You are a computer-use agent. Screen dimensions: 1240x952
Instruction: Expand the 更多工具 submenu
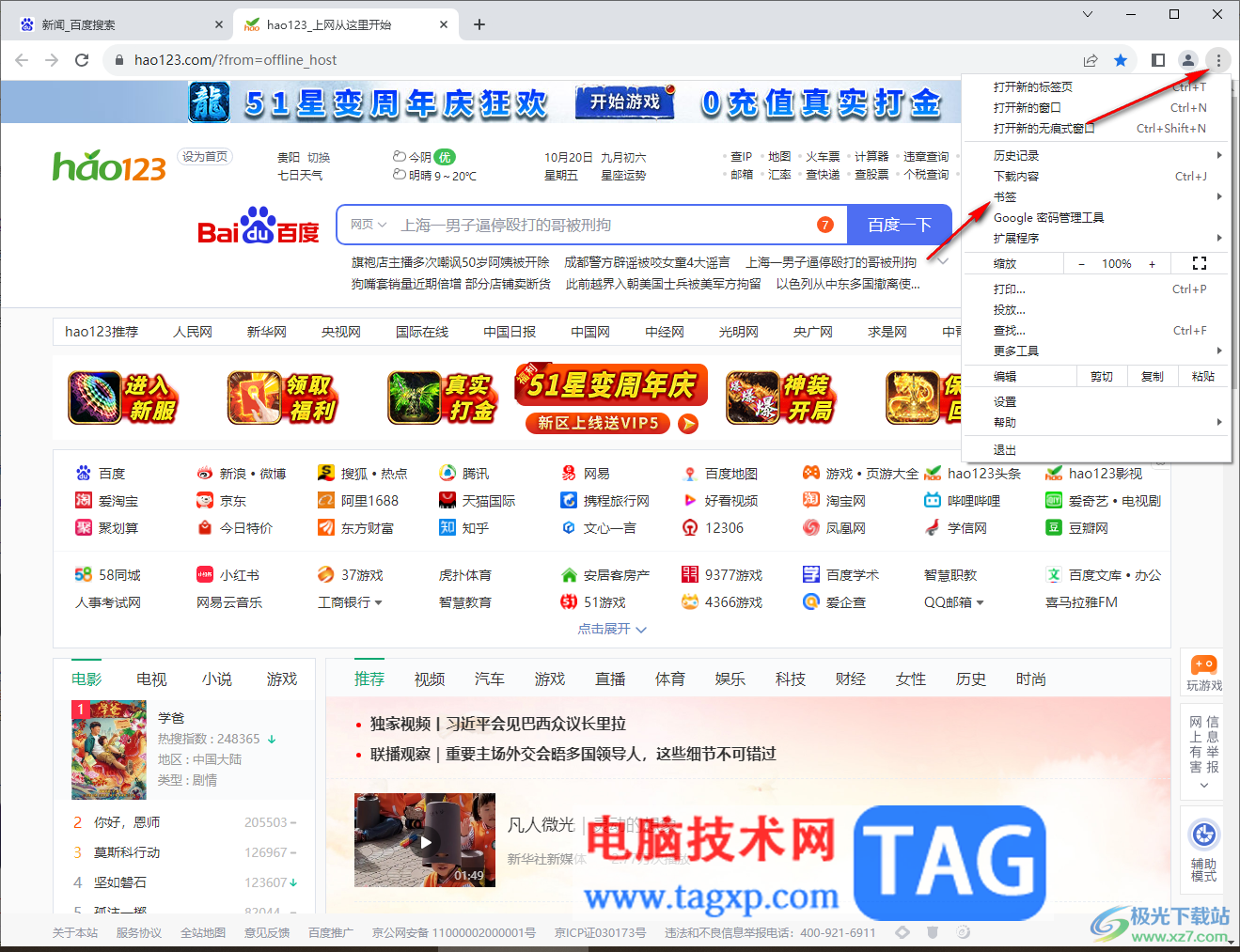click(1097, 351)
